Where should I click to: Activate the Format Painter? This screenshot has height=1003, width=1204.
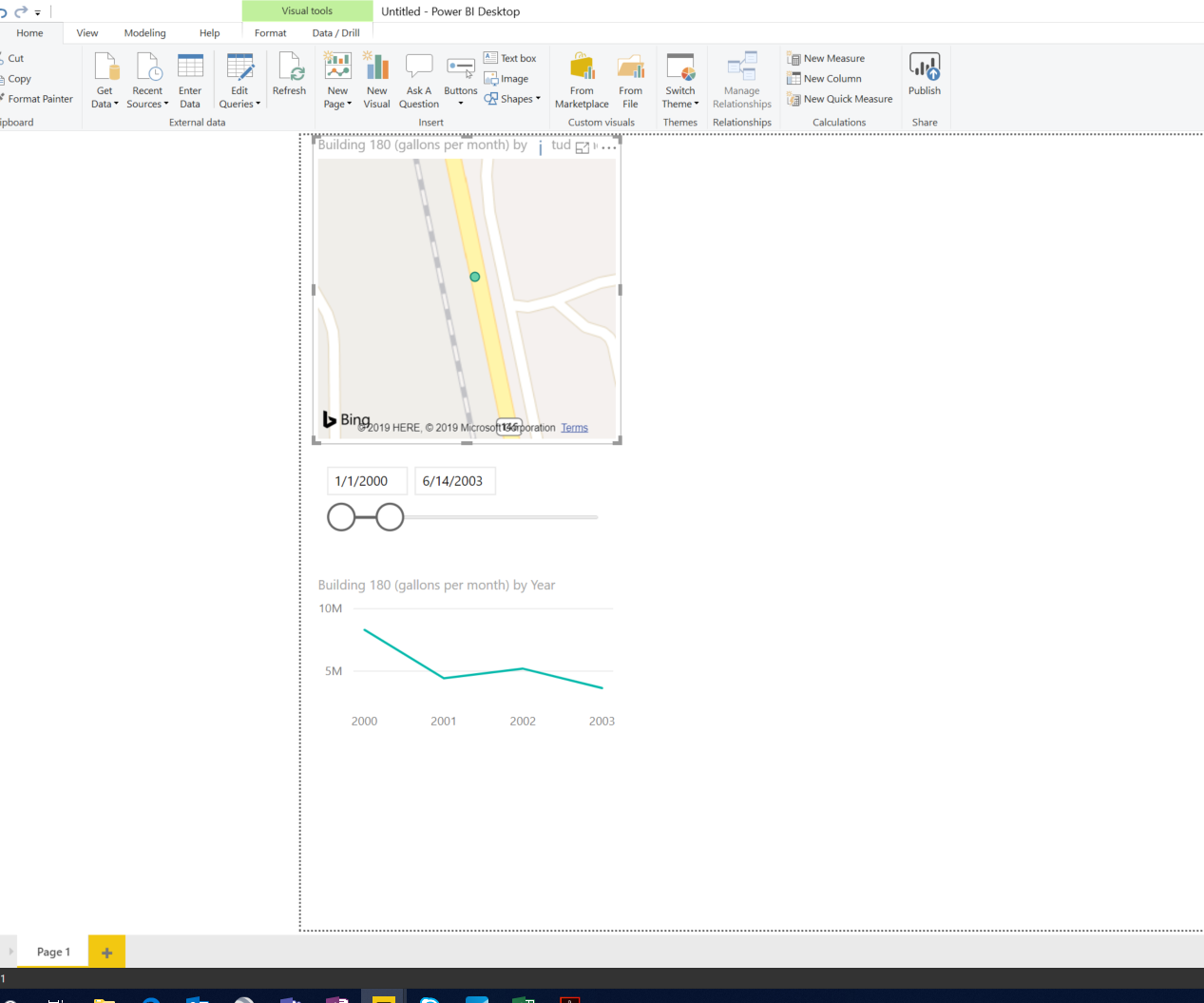(37, 99)
